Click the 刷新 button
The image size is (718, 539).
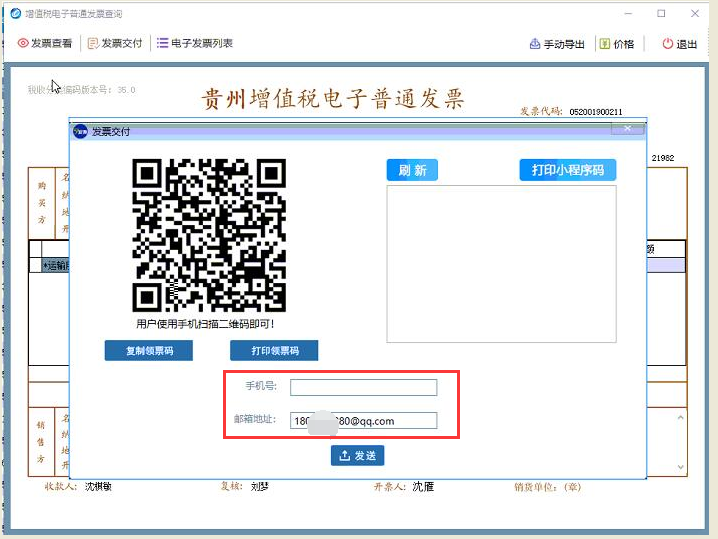[412, 170]
